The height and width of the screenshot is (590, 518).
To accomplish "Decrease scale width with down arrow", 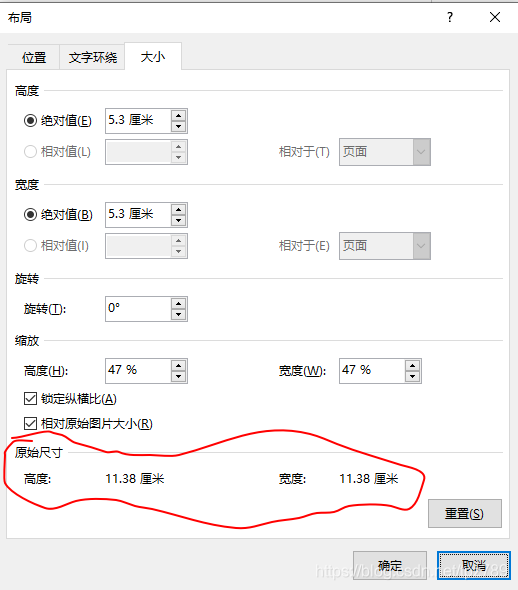I will pyautogui.click(x=413, y=377).
